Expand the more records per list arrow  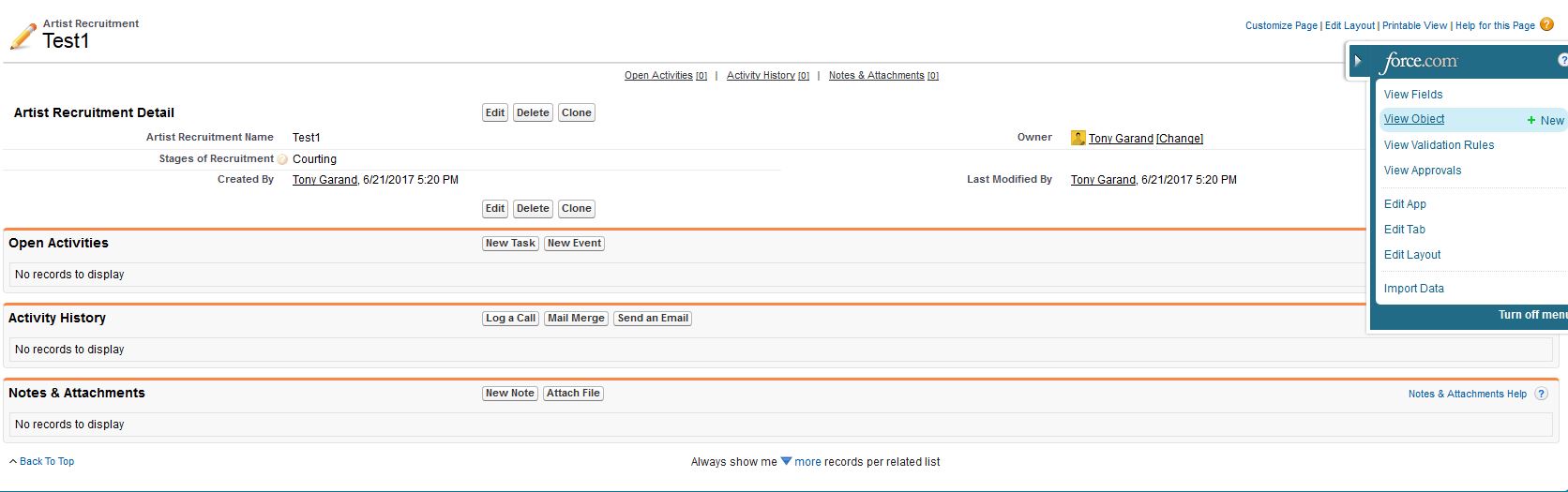pyautogui.click(x=787, y=461)
